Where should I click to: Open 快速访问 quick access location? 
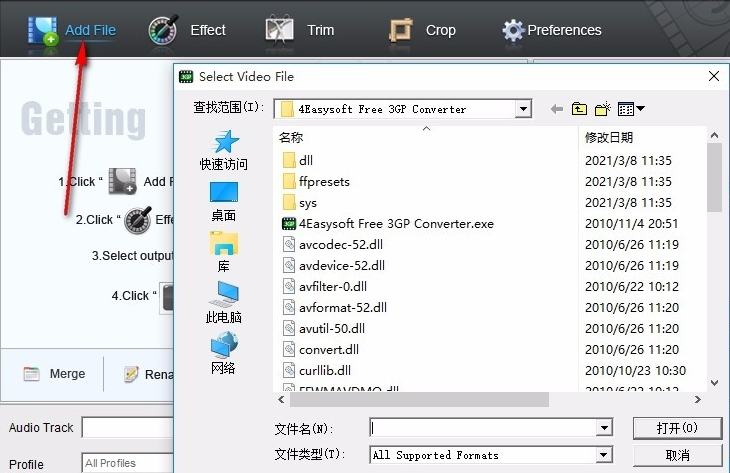[223, 150]
